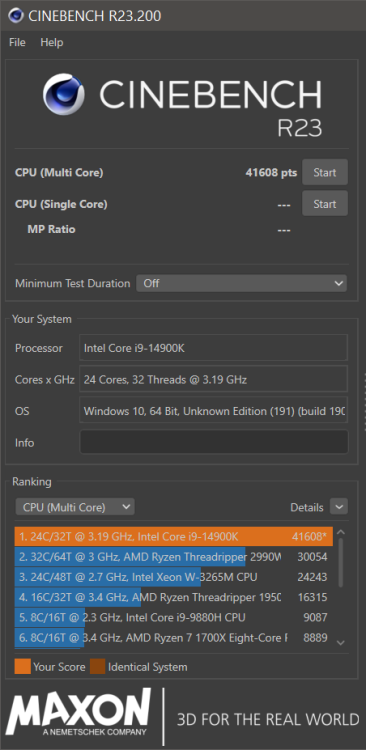Screen dimensions: 366x750
Task: Click the Cinebench title bar app icon
Action: (16, 16)
